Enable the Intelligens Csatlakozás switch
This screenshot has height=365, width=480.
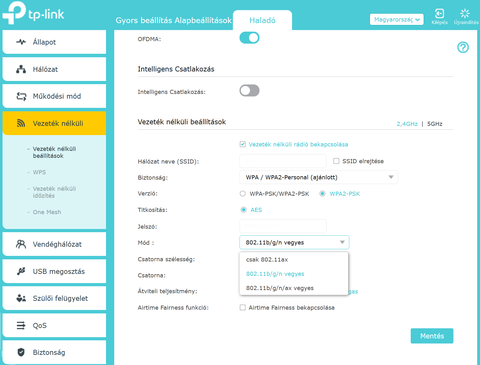[x=249, y=90]
